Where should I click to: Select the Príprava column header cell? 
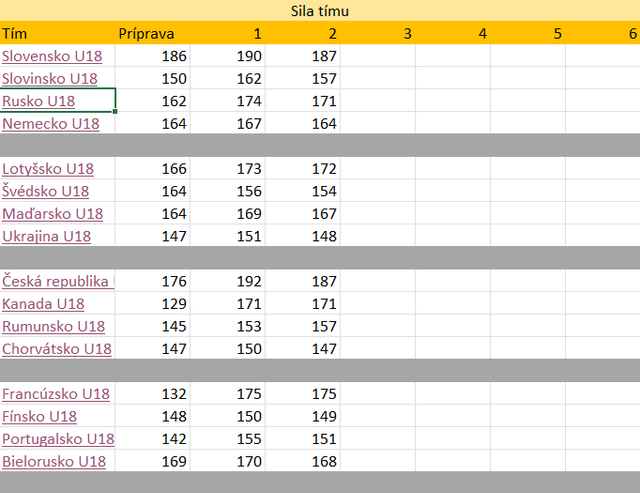[x=152, y=33]
